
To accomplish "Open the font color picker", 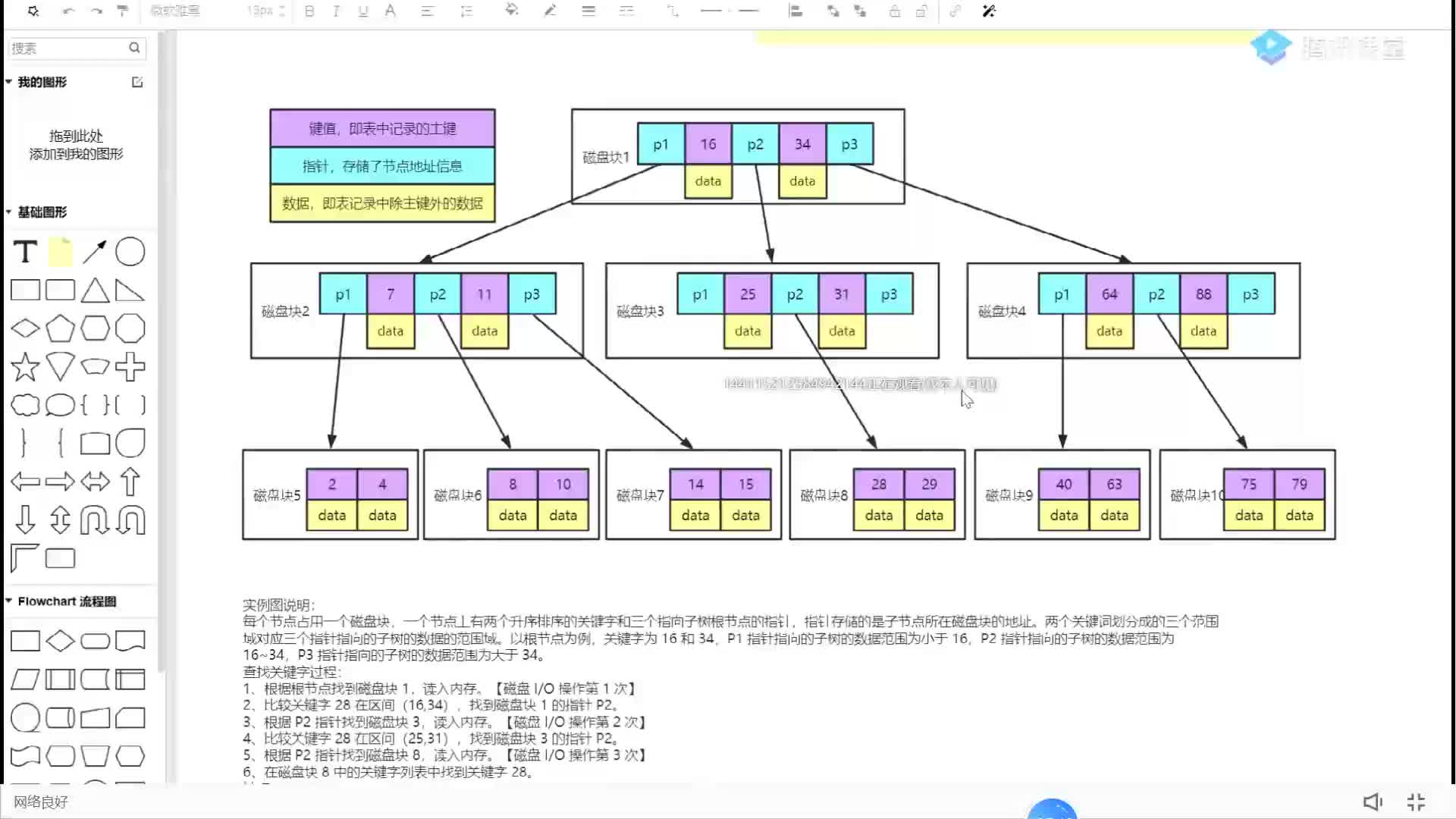I will 390,11.
